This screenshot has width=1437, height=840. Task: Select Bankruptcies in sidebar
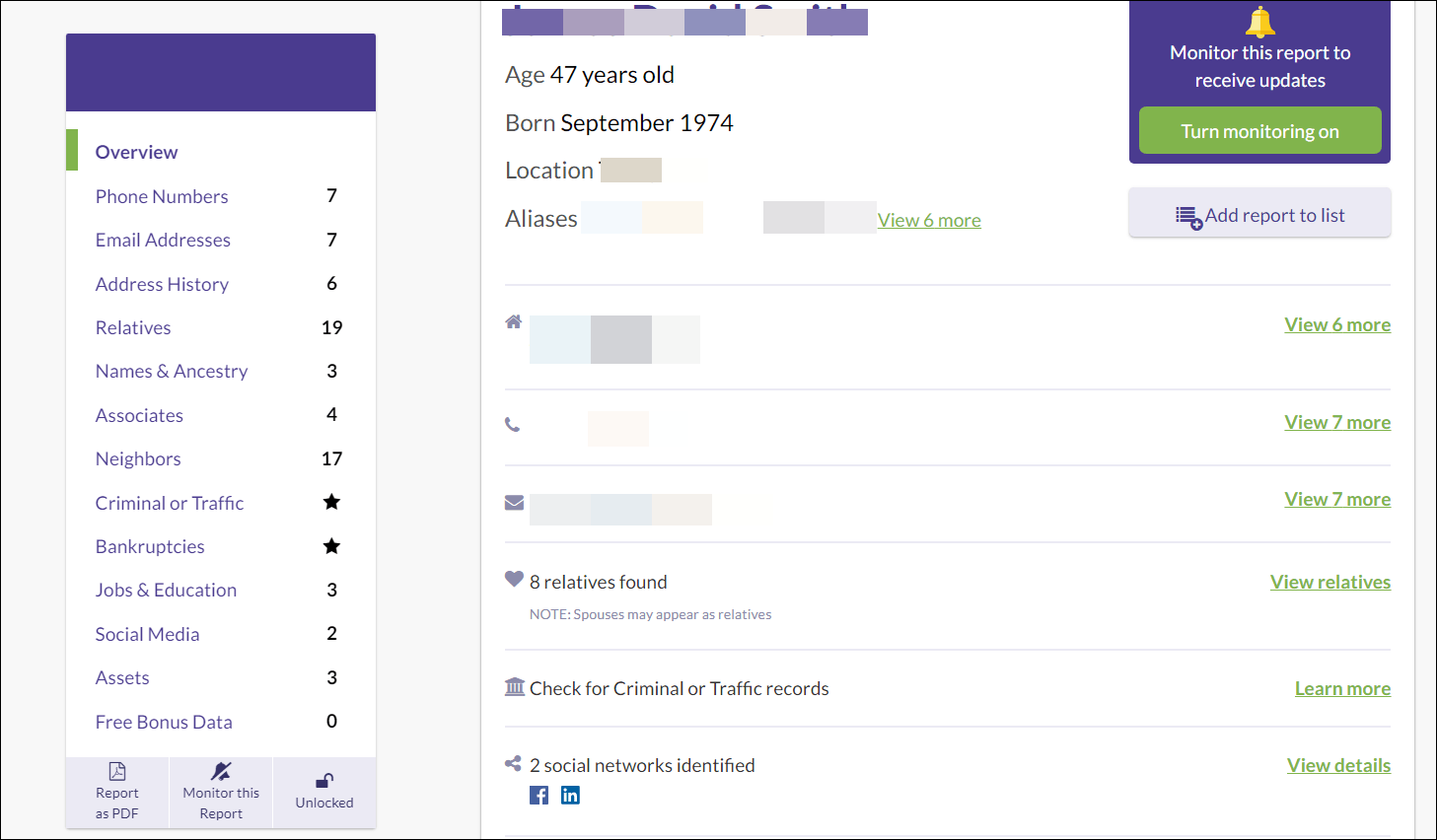(x=150, y=546)
